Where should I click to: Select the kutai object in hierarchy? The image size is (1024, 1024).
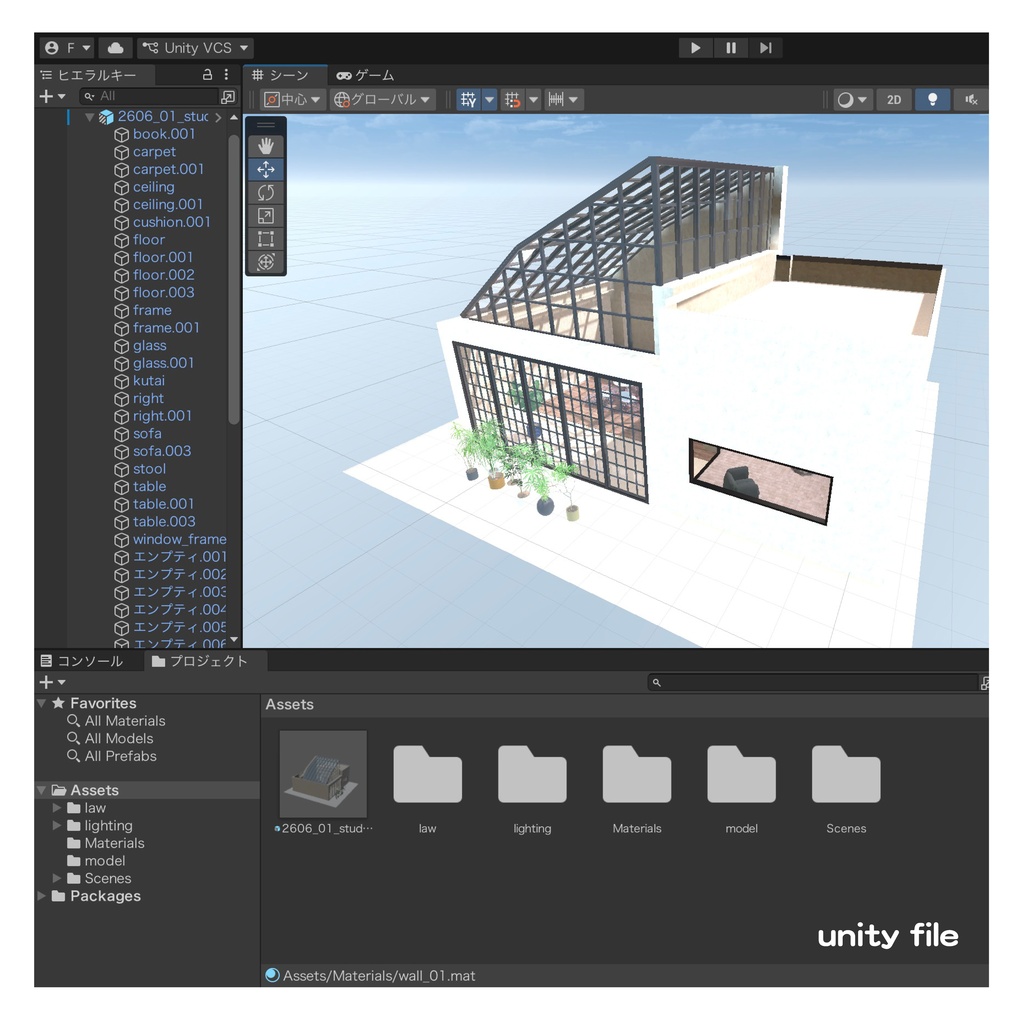pos(148,381)
